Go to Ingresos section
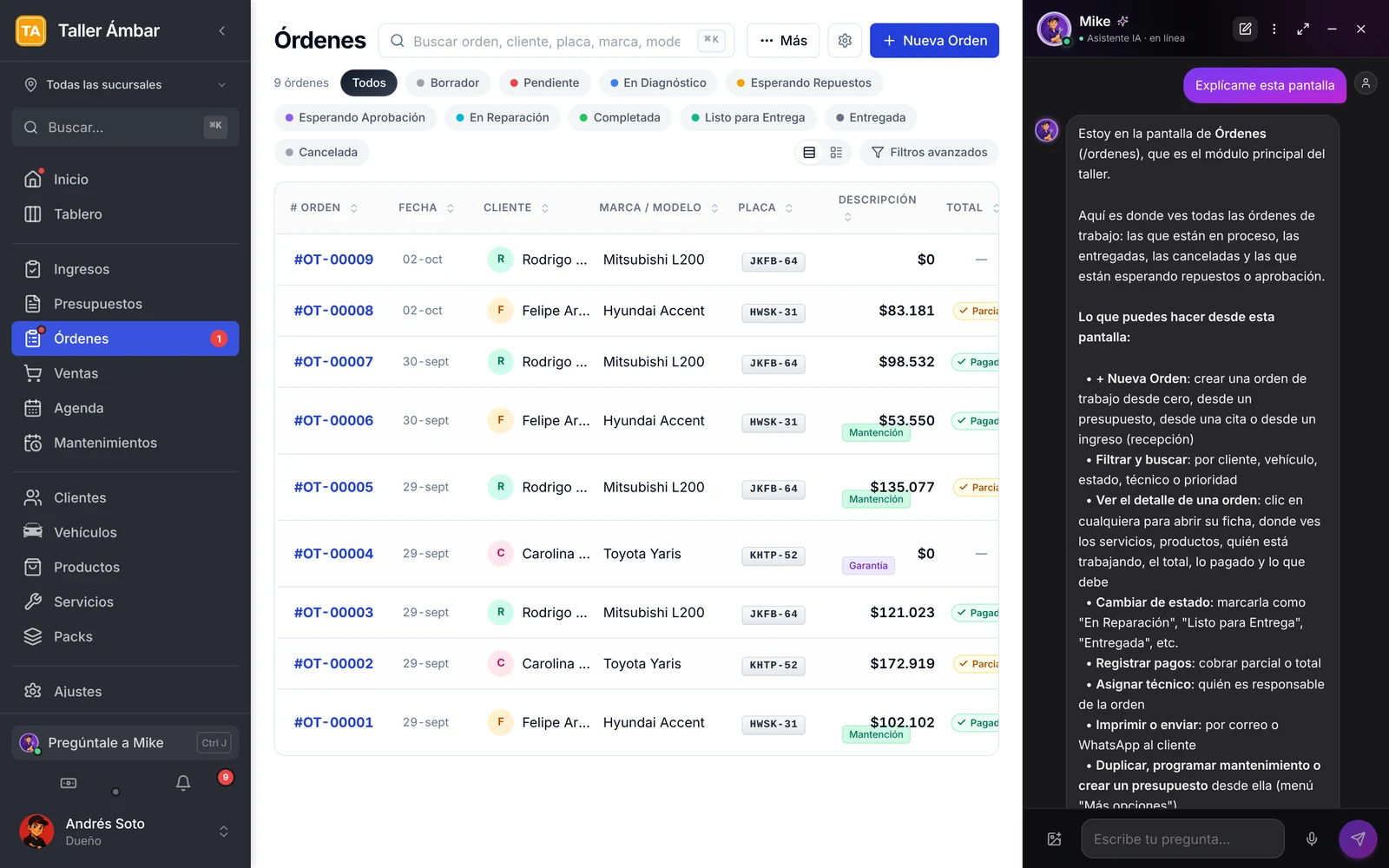1389x868 pixels. point(125,269)
